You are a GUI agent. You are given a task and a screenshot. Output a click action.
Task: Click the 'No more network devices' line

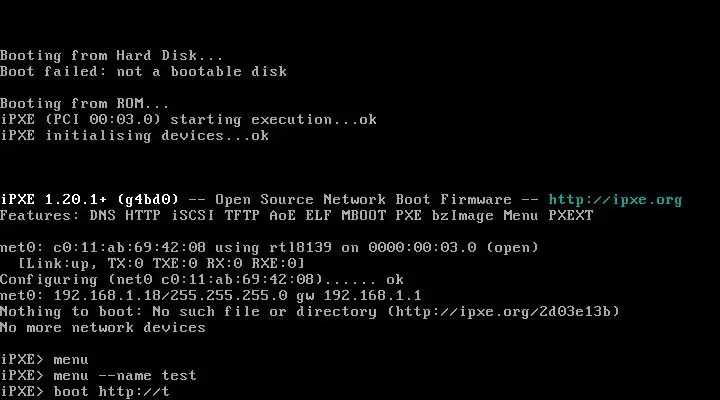pos(102,327)
